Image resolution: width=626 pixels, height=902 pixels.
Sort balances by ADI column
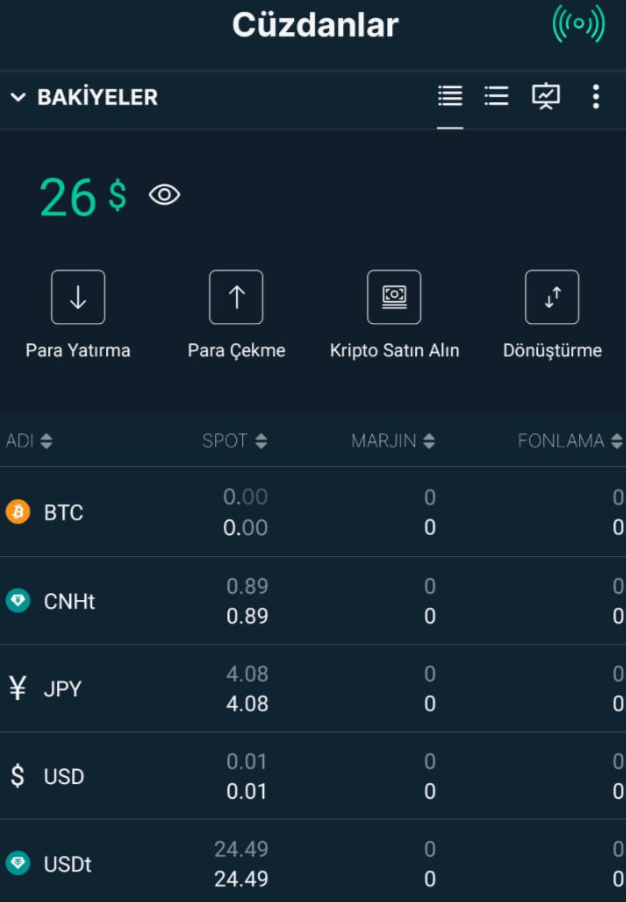coord(29,441)
